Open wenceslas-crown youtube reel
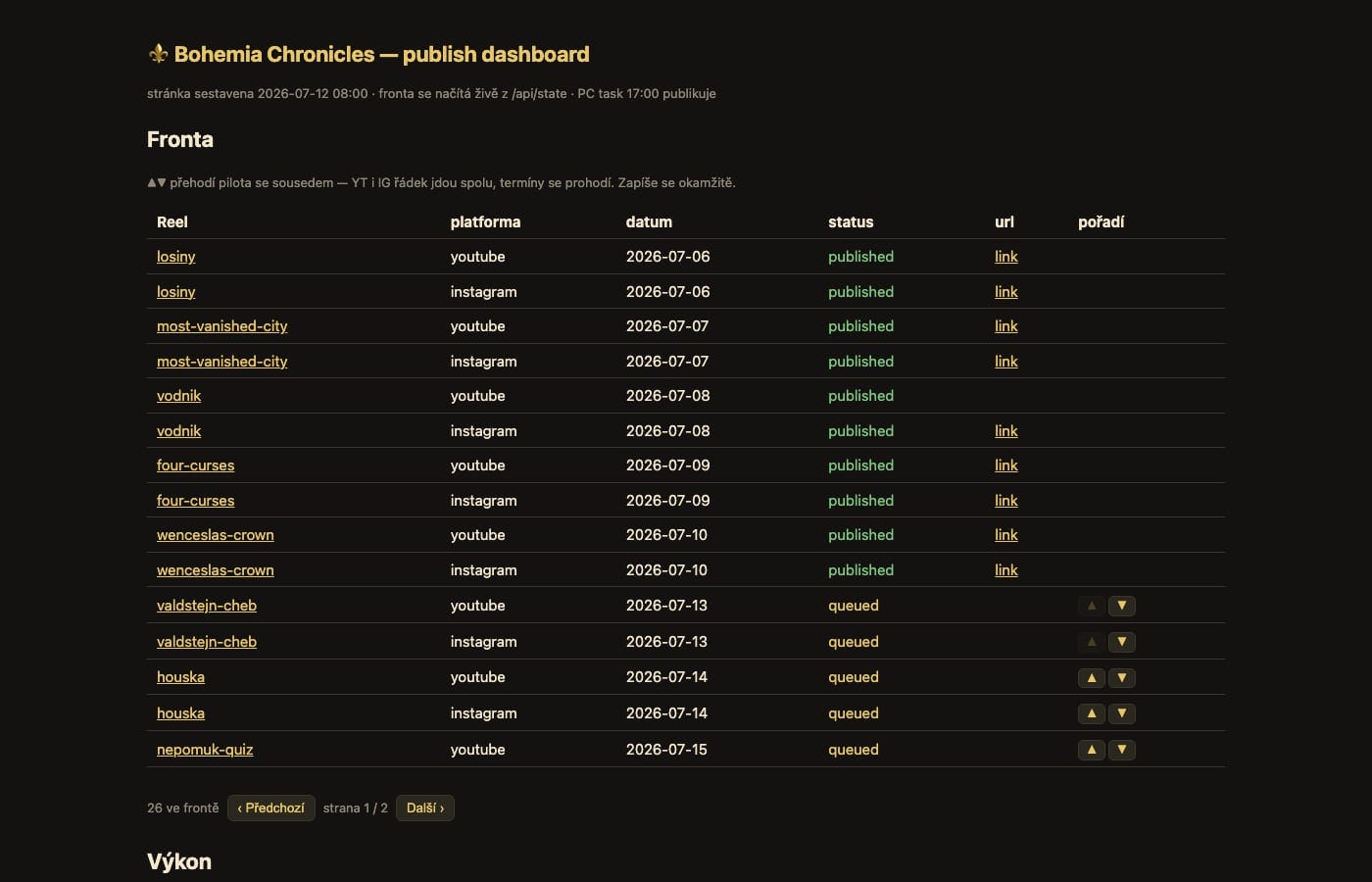This screenshot has height=882, width=1372. 215,535
